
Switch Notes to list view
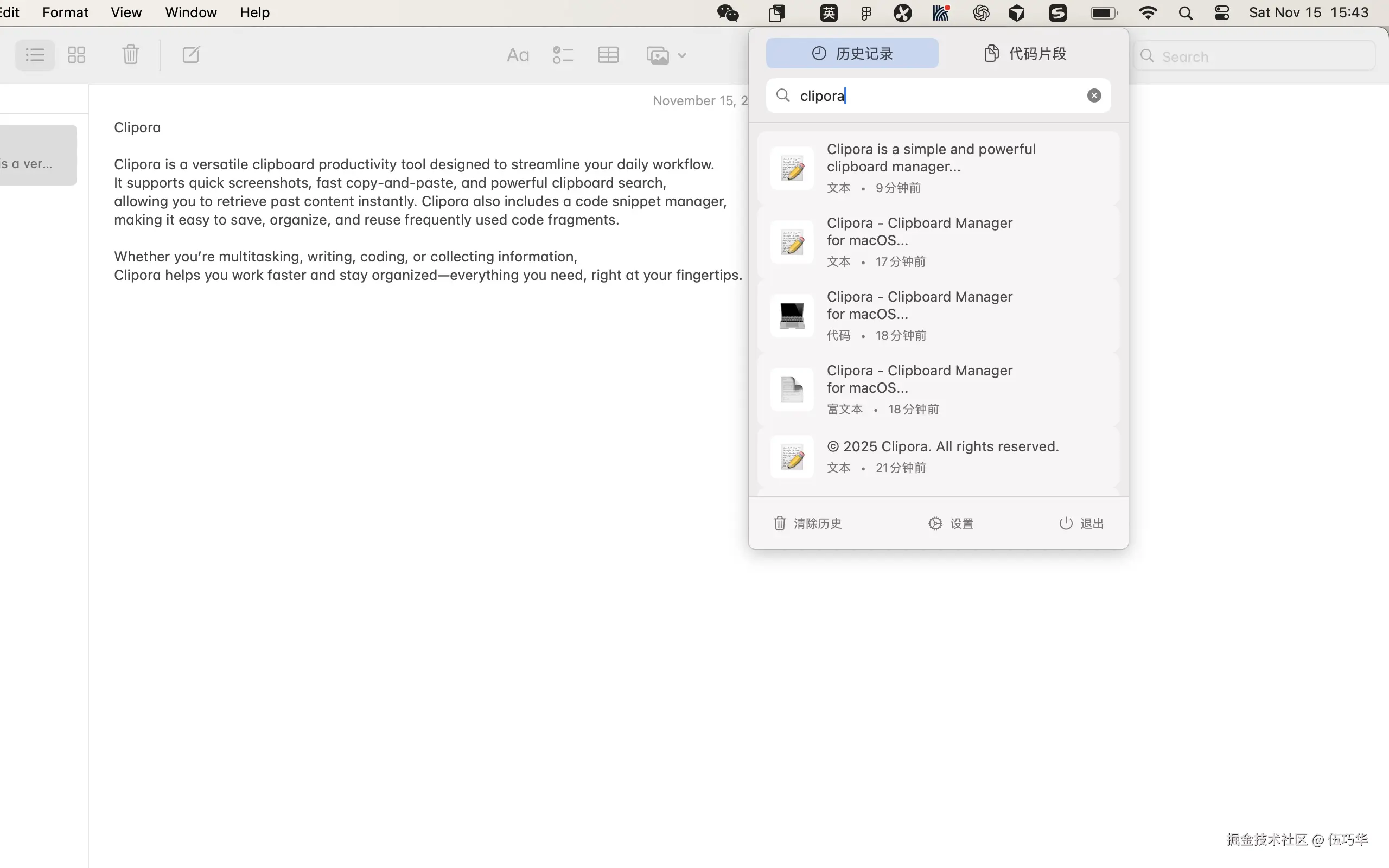pos(35,55)
